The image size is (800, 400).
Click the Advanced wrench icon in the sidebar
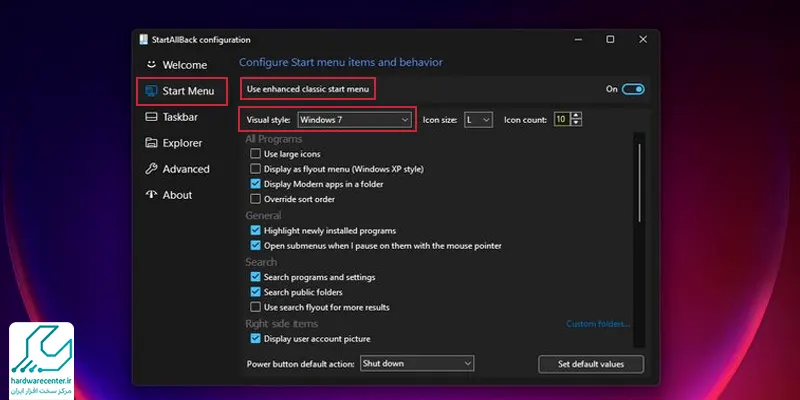tap(151, 169)
